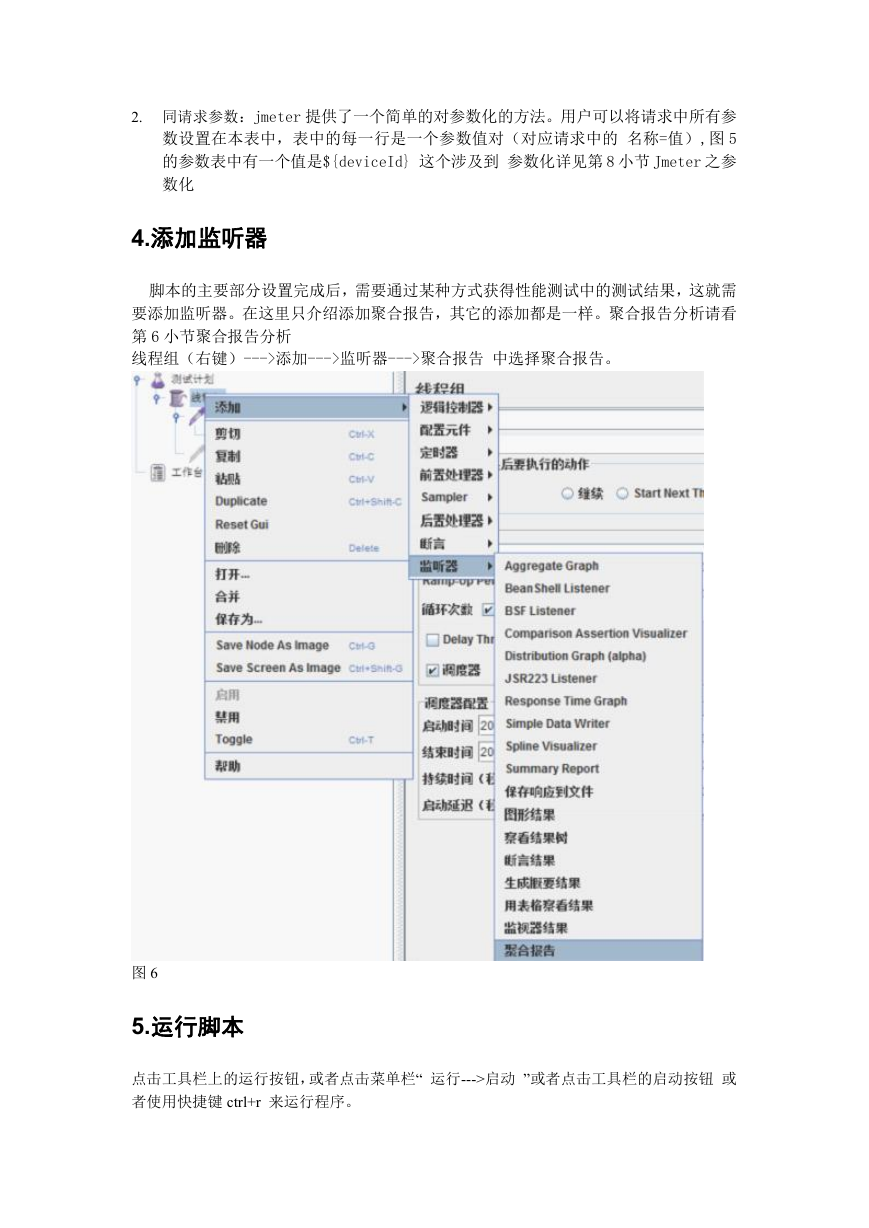Expand the Sampler submenu

point(454,497)
